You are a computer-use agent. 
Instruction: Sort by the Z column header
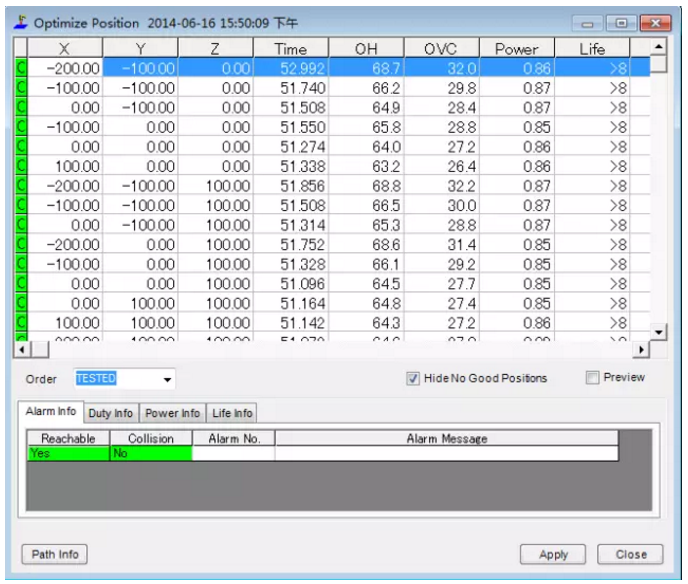(215, 48)
